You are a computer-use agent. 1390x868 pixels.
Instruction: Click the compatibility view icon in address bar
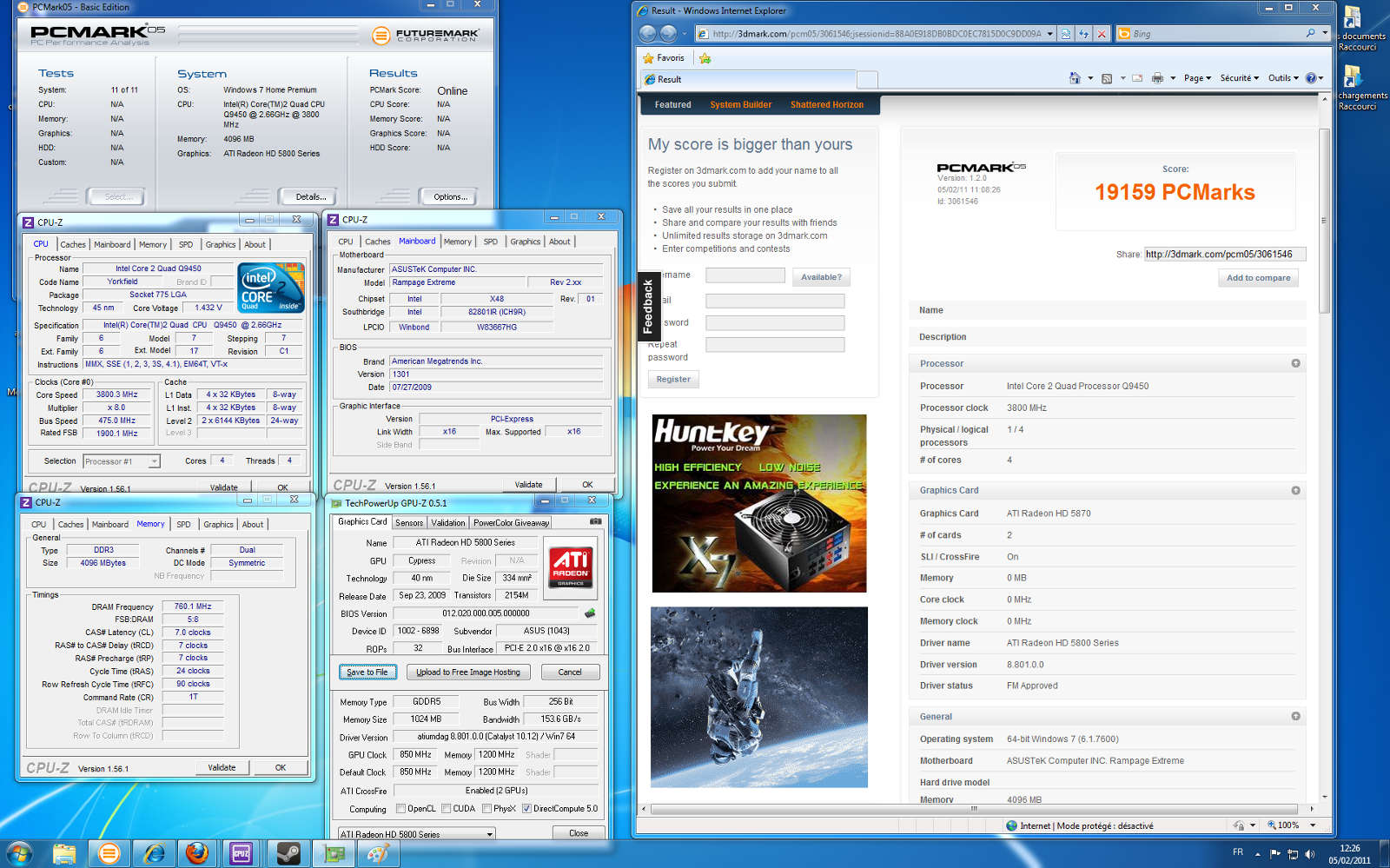point(1066,34)
